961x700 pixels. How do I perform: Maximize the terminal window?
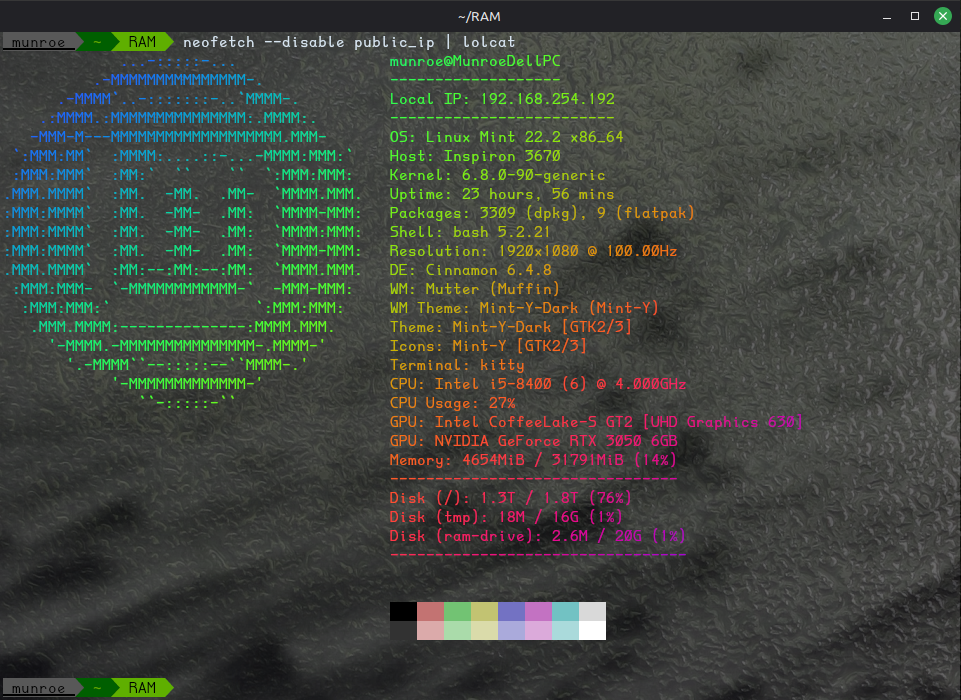915,16
